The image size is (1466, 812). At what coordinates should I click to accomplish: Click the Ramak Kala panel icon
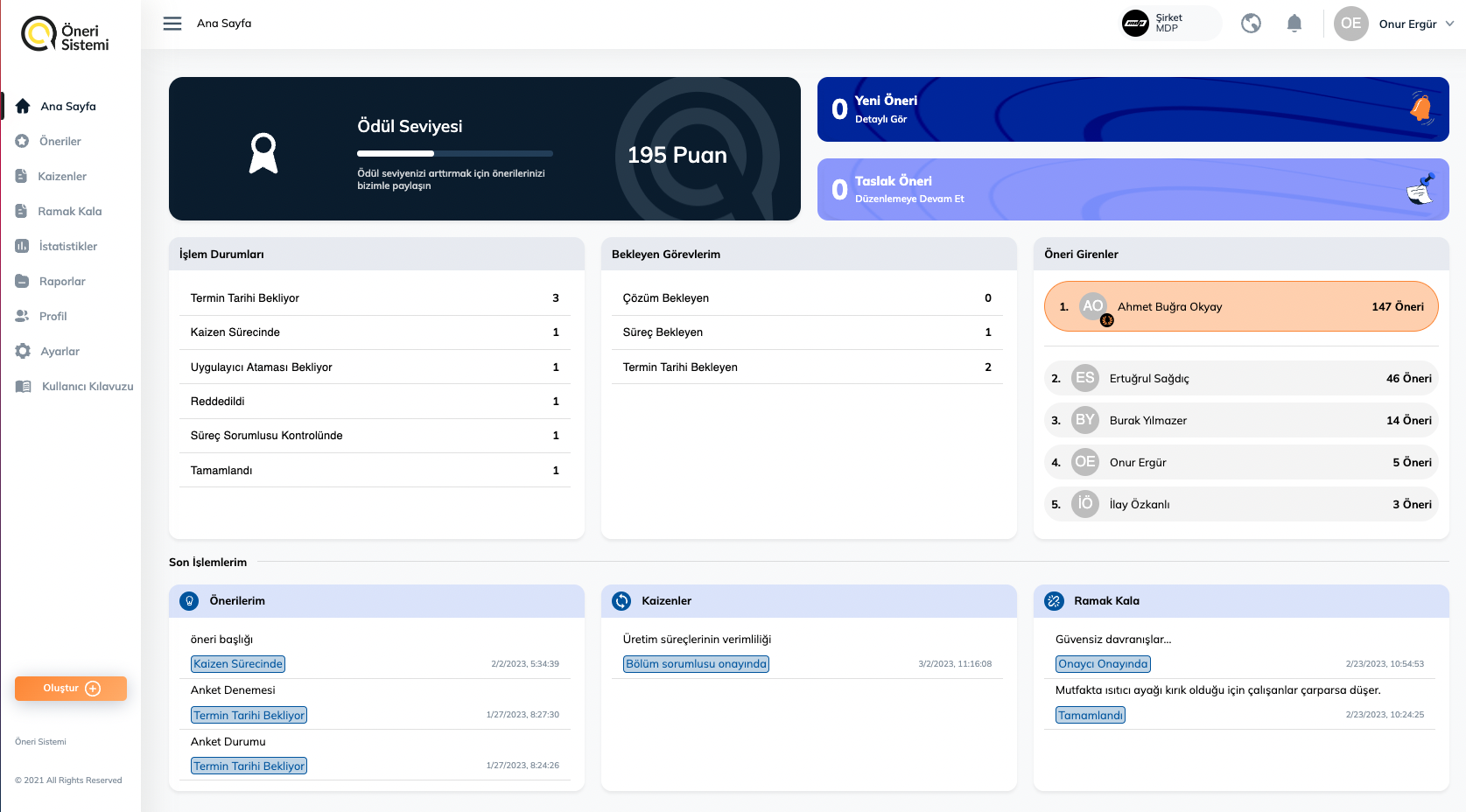[x=1054, y=601]
